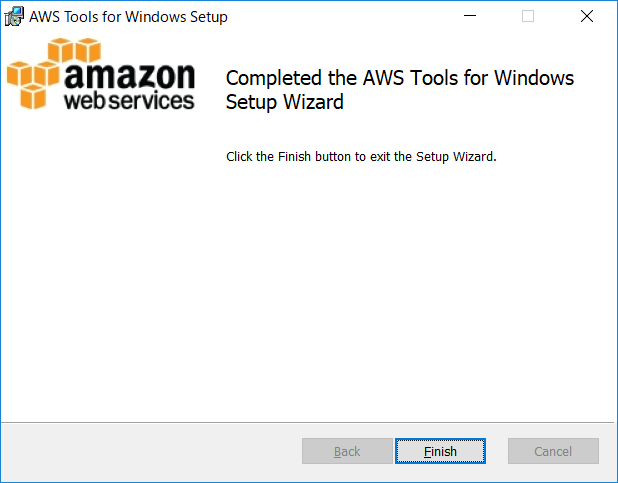Click the underlined B in Back
Screen dimensions: 618x483
coord(337,451)
